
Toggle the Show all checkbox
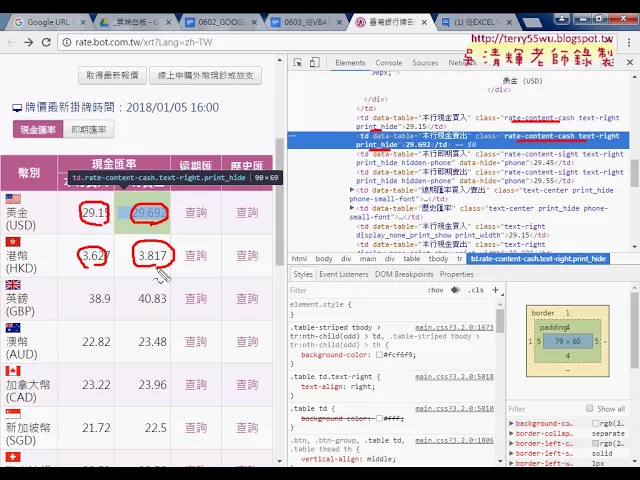(x=589, y=408)
